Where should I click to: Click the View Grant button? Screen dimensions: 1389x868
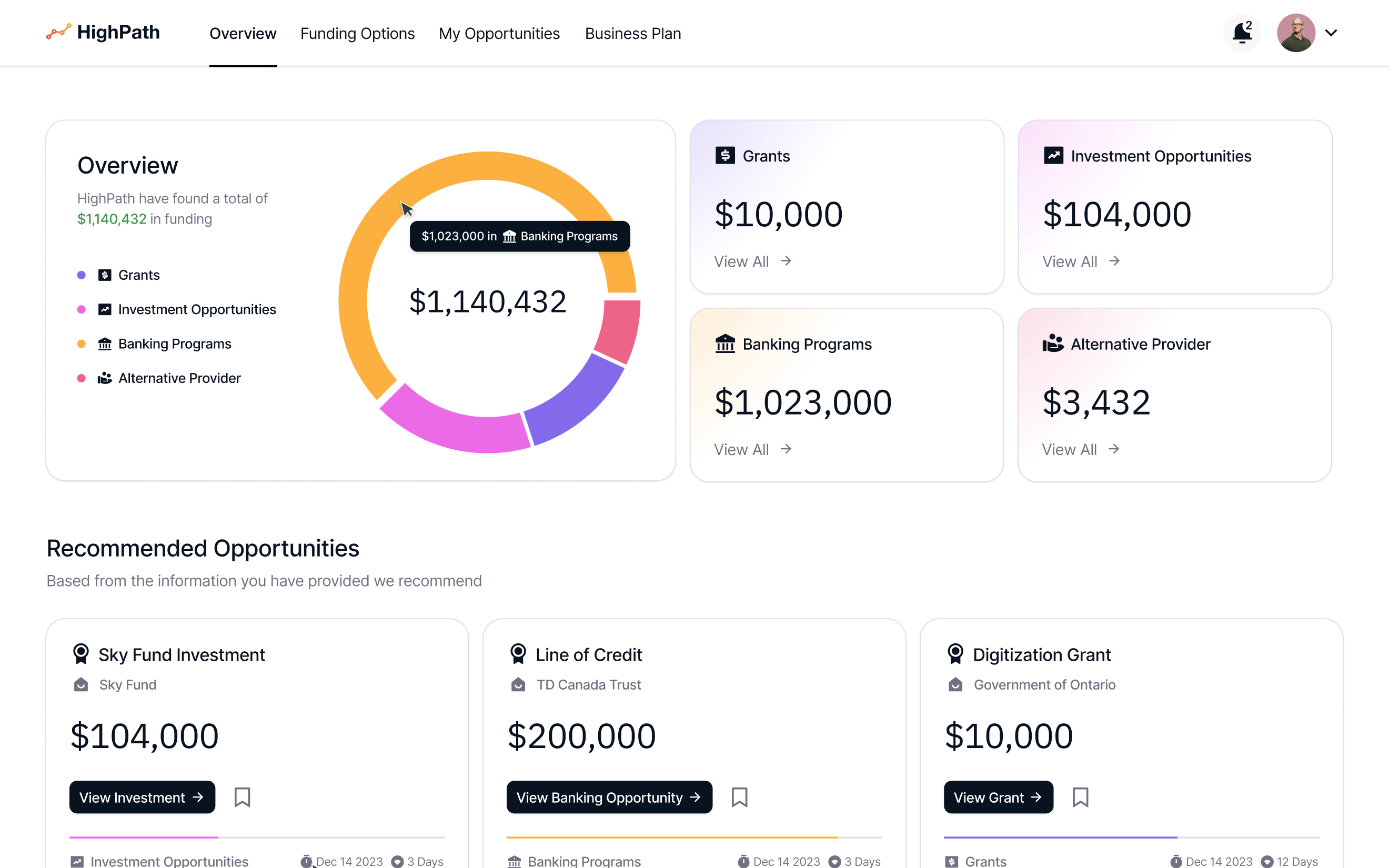pos(998,797)
